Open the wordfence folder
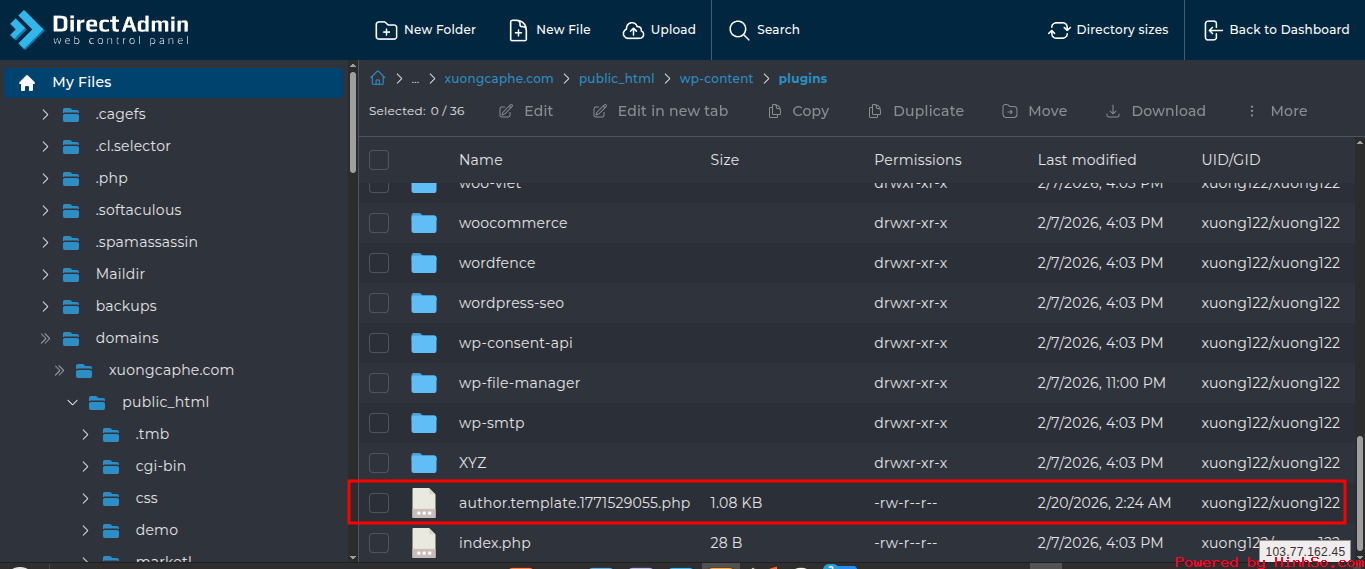1365x569 pixels. point(497,263)
